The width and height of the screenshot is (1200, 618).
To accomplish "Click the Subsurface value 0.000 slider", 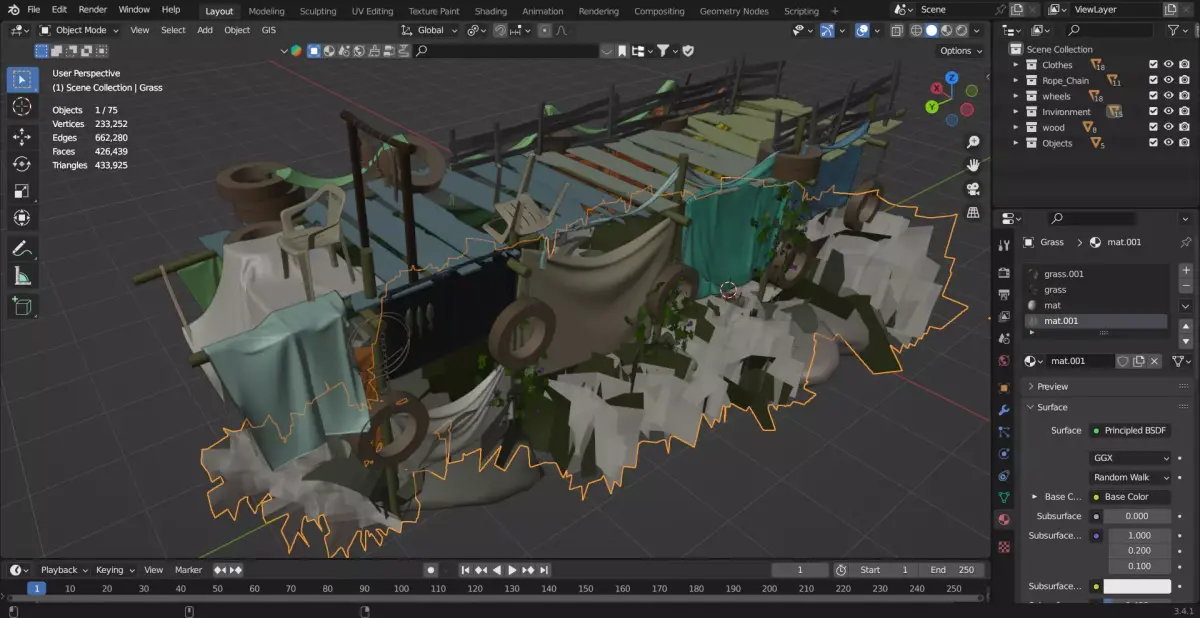I will (1137, 516).
